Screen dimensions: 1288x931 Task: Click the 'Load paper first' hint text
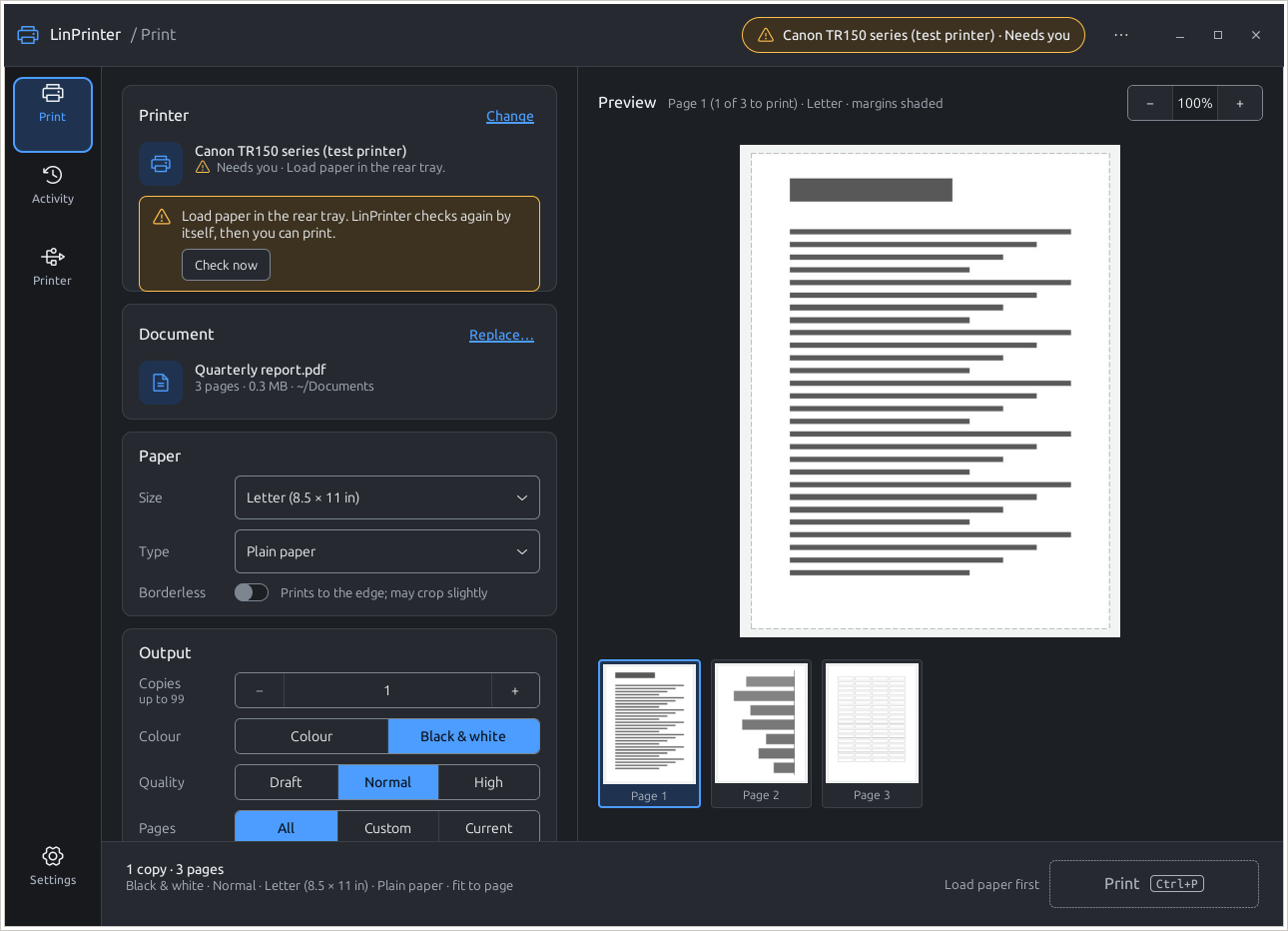[991, 884]
